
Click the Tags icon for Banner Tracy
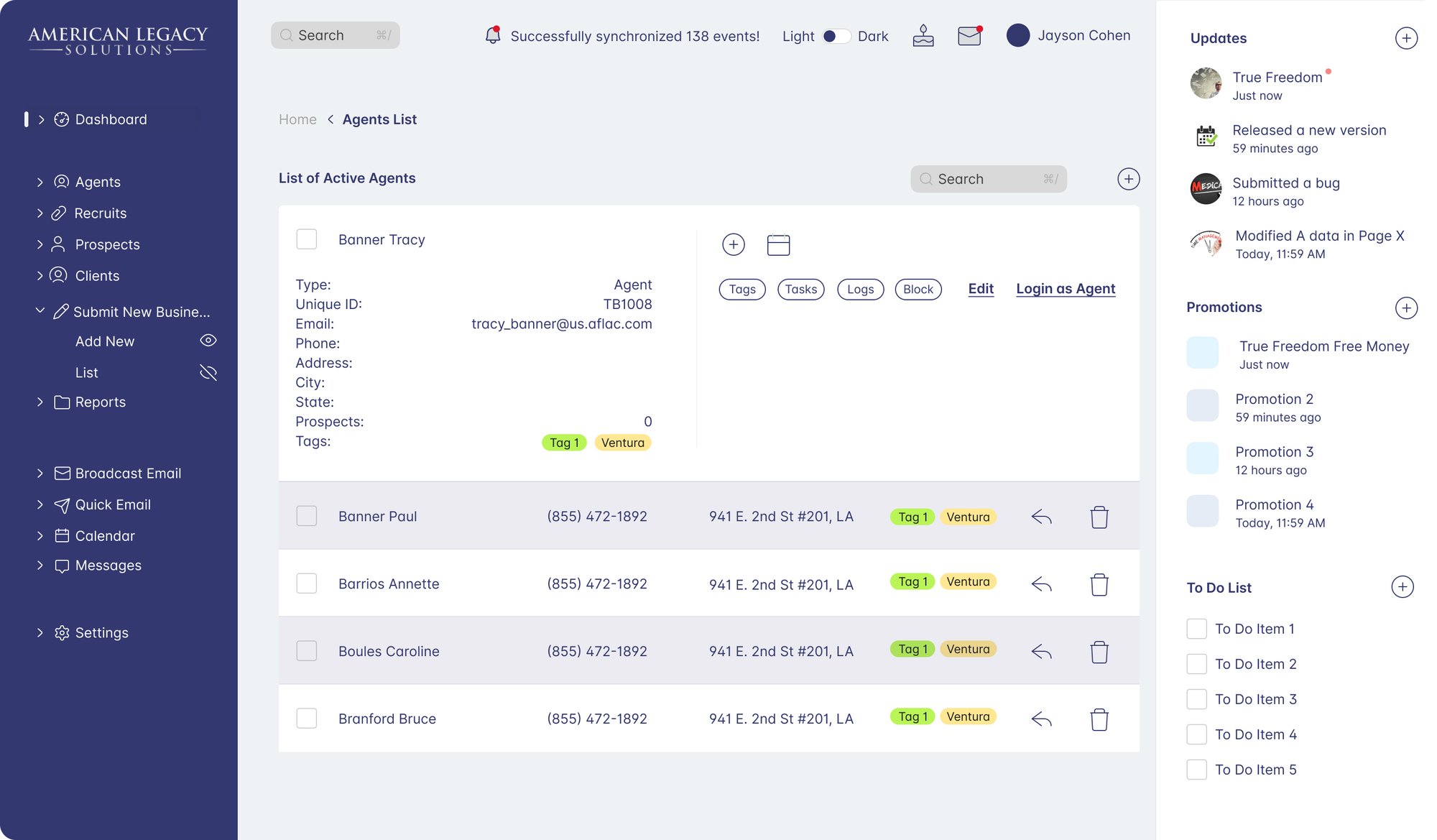742,289
